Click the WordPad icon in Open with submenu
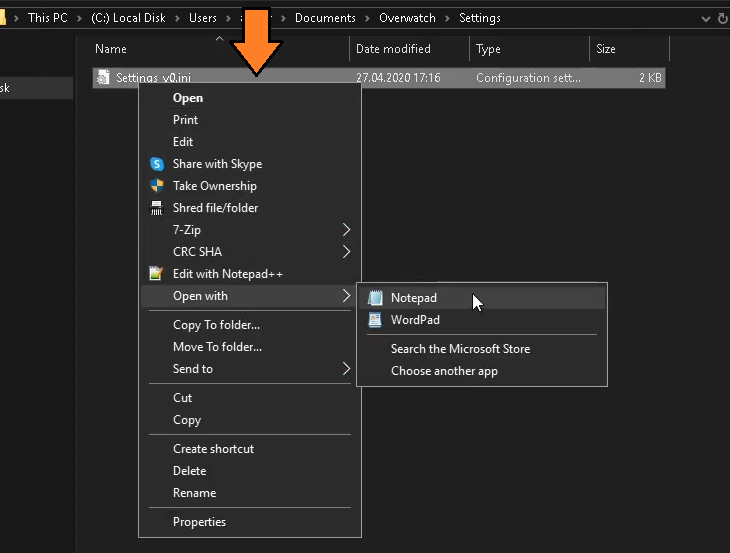Screen dimensions: 730x553 click(375, 320)
